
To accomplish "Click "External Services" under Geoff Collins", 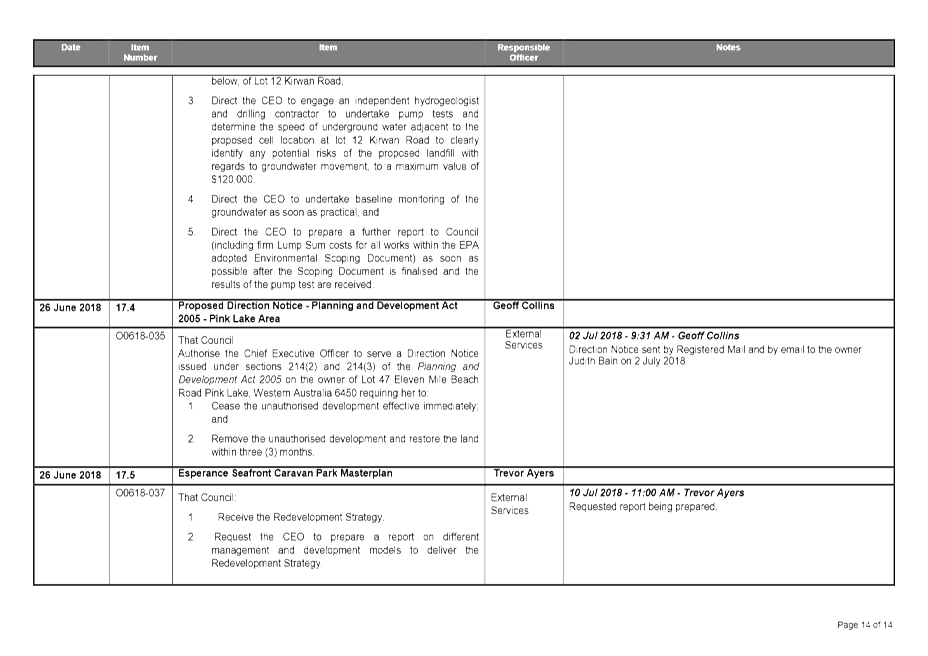I will [523, 339].
